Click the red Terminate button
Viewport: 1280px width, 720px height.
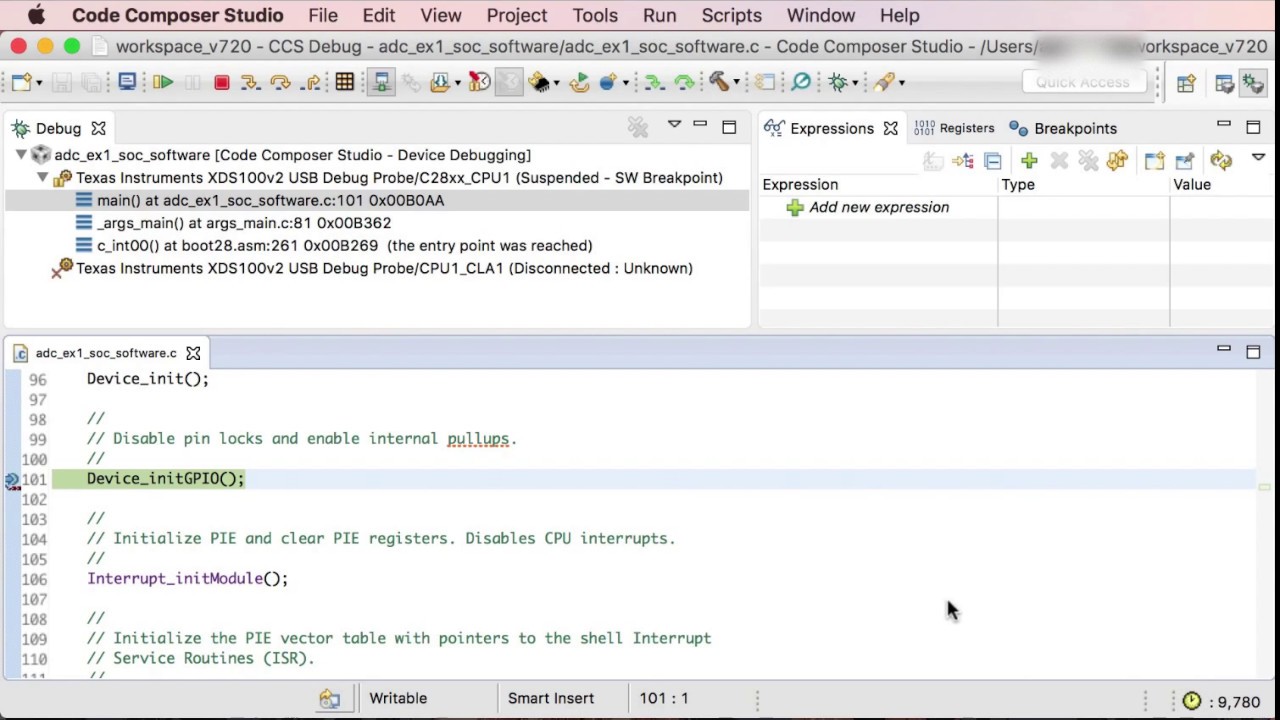coord(222,83)
